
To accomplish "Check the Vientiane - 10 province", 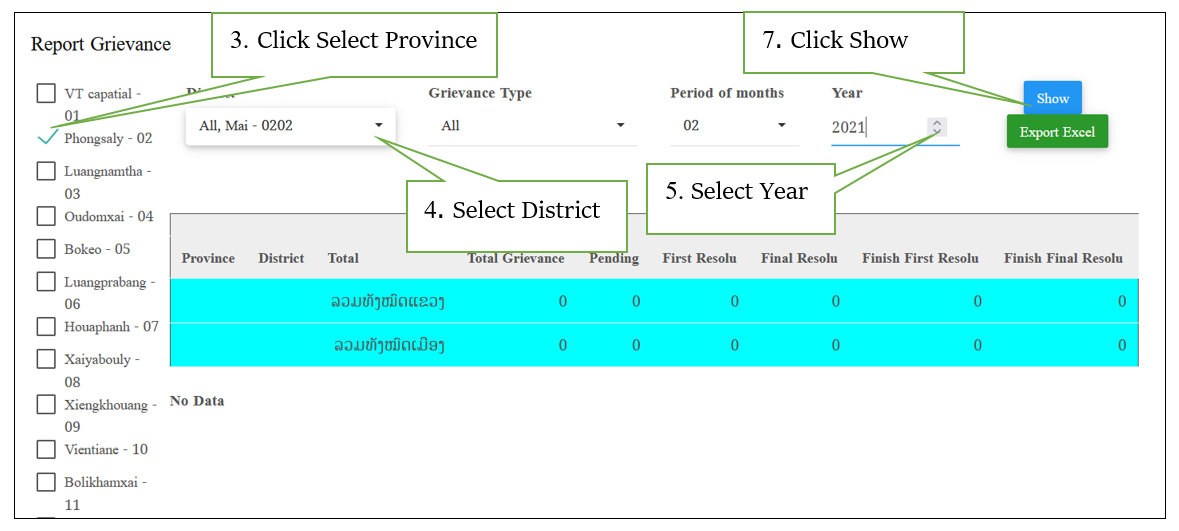I will click(46, 449).
